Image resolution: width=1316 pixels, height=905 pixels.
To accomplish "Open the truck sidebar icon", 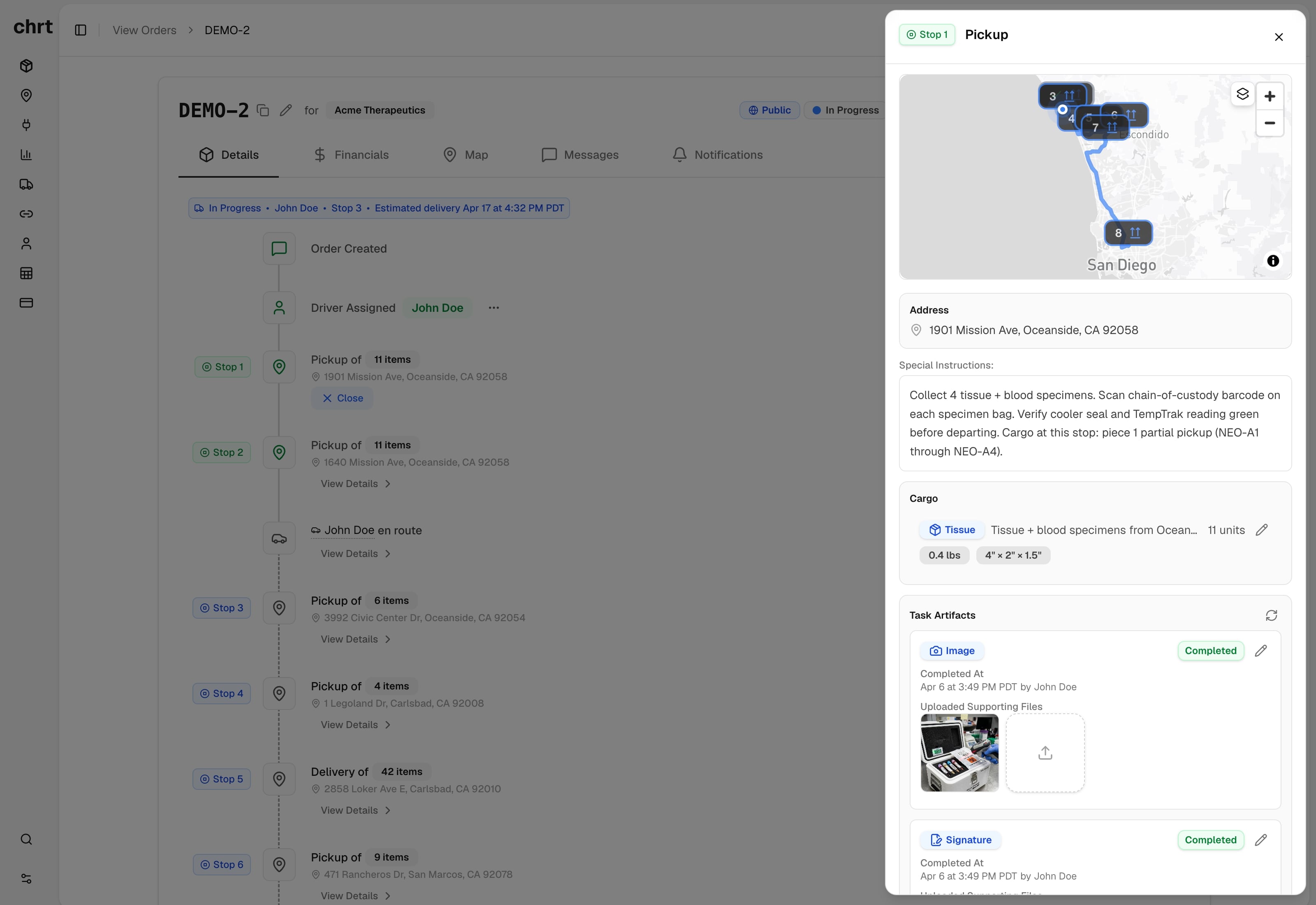I will 26,184.
